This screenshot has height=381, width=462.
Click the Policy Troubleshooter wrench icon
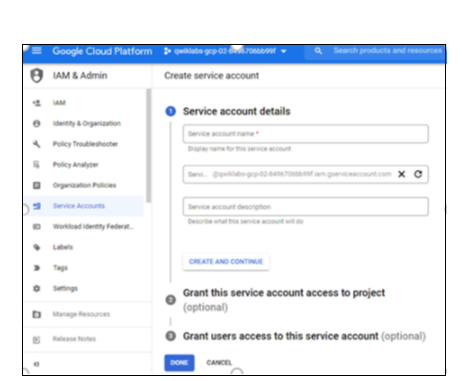click(37, 144)
